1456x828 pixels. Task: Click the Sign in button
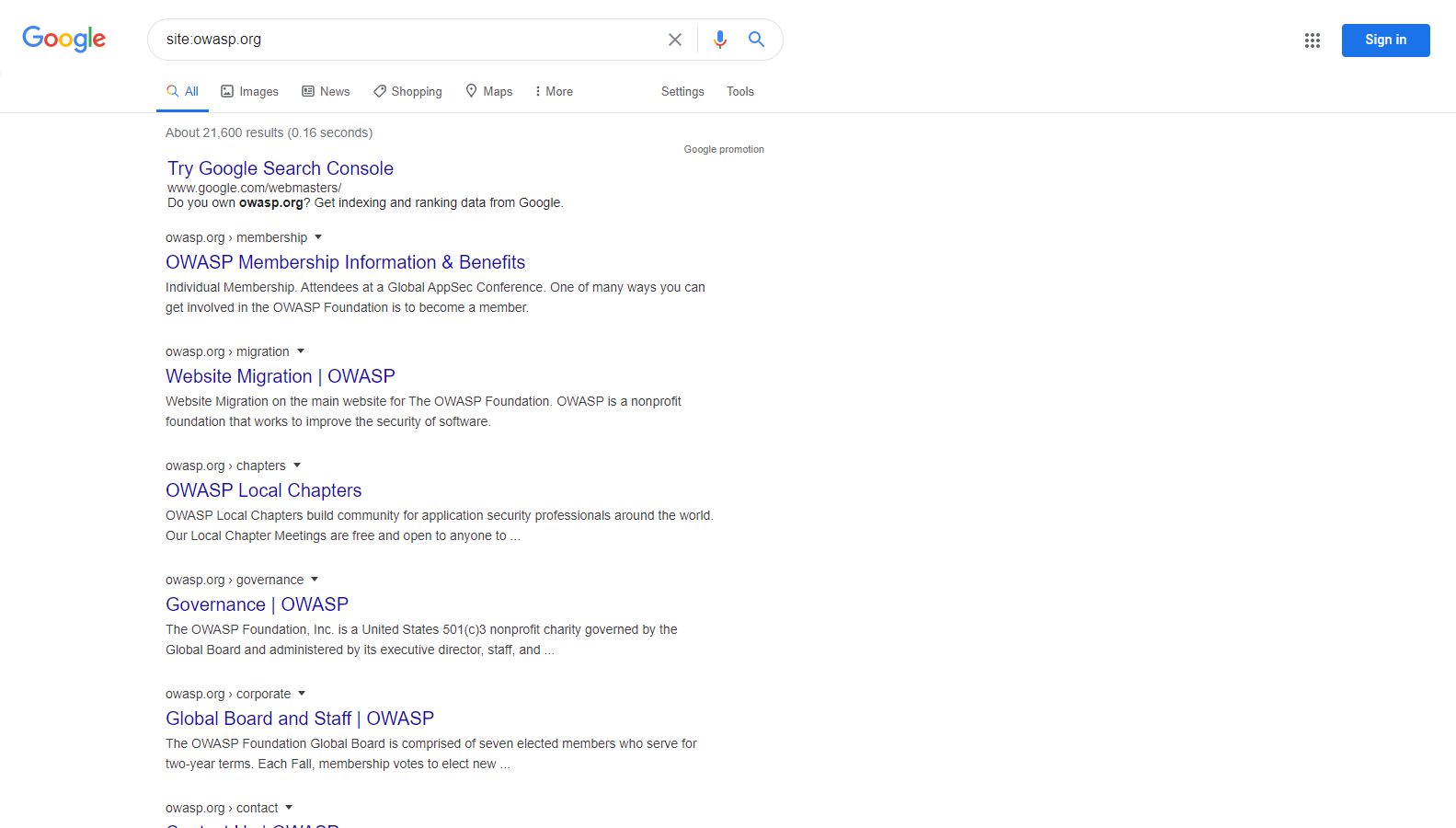point(1384,40)
